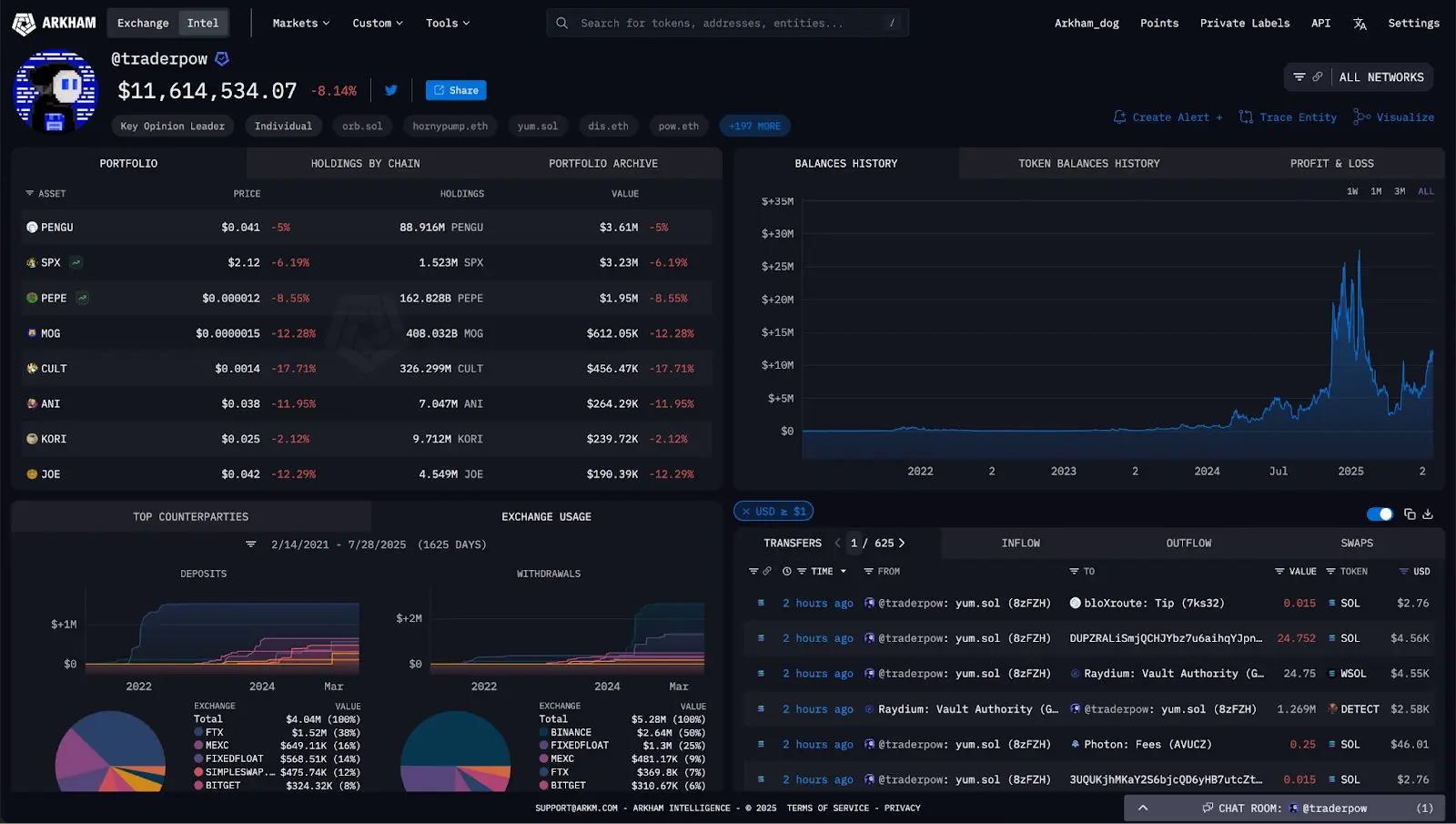Switch to Intel mode
This screenshot has width=1456, height=824.
click(x=203, y=23)
